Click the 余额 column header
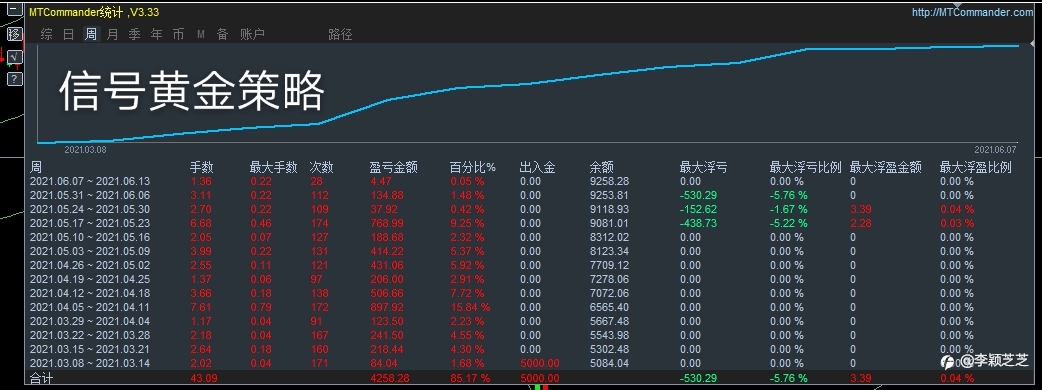Image resolution: width=1042 pixels, height=390 pixels. [601, 167]
